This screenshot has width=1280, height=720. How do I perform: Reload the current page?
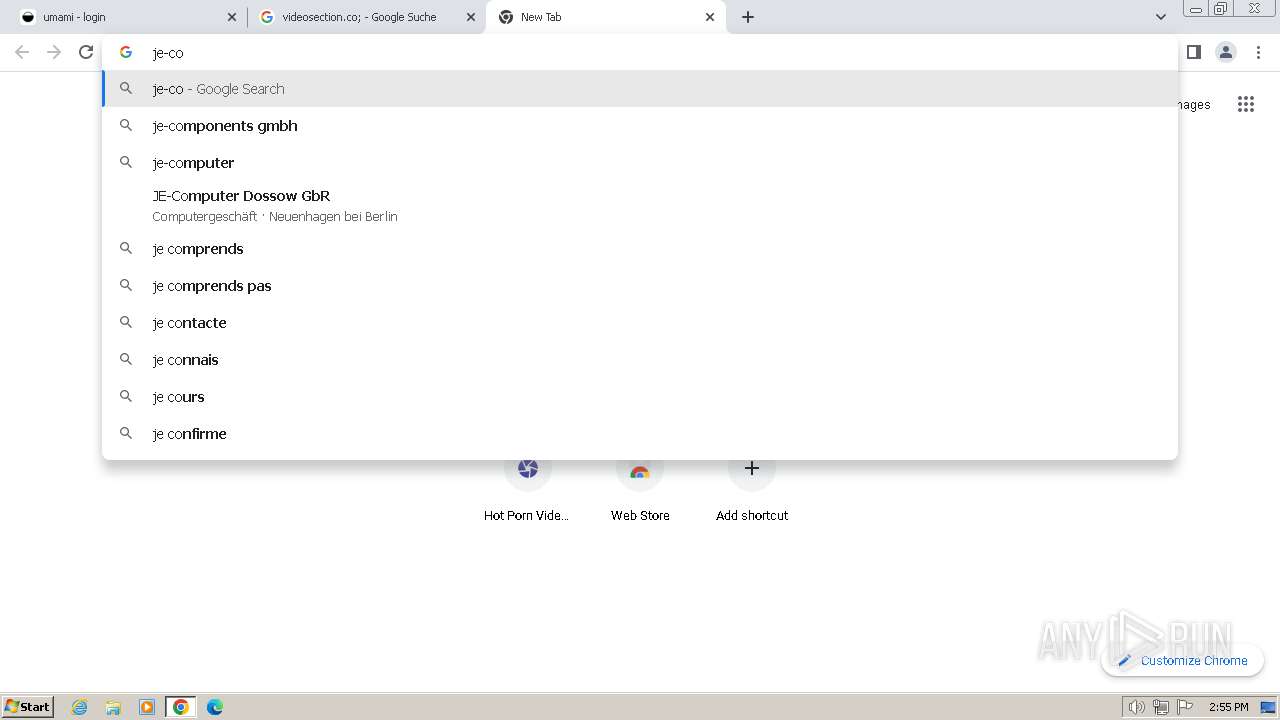86,52
